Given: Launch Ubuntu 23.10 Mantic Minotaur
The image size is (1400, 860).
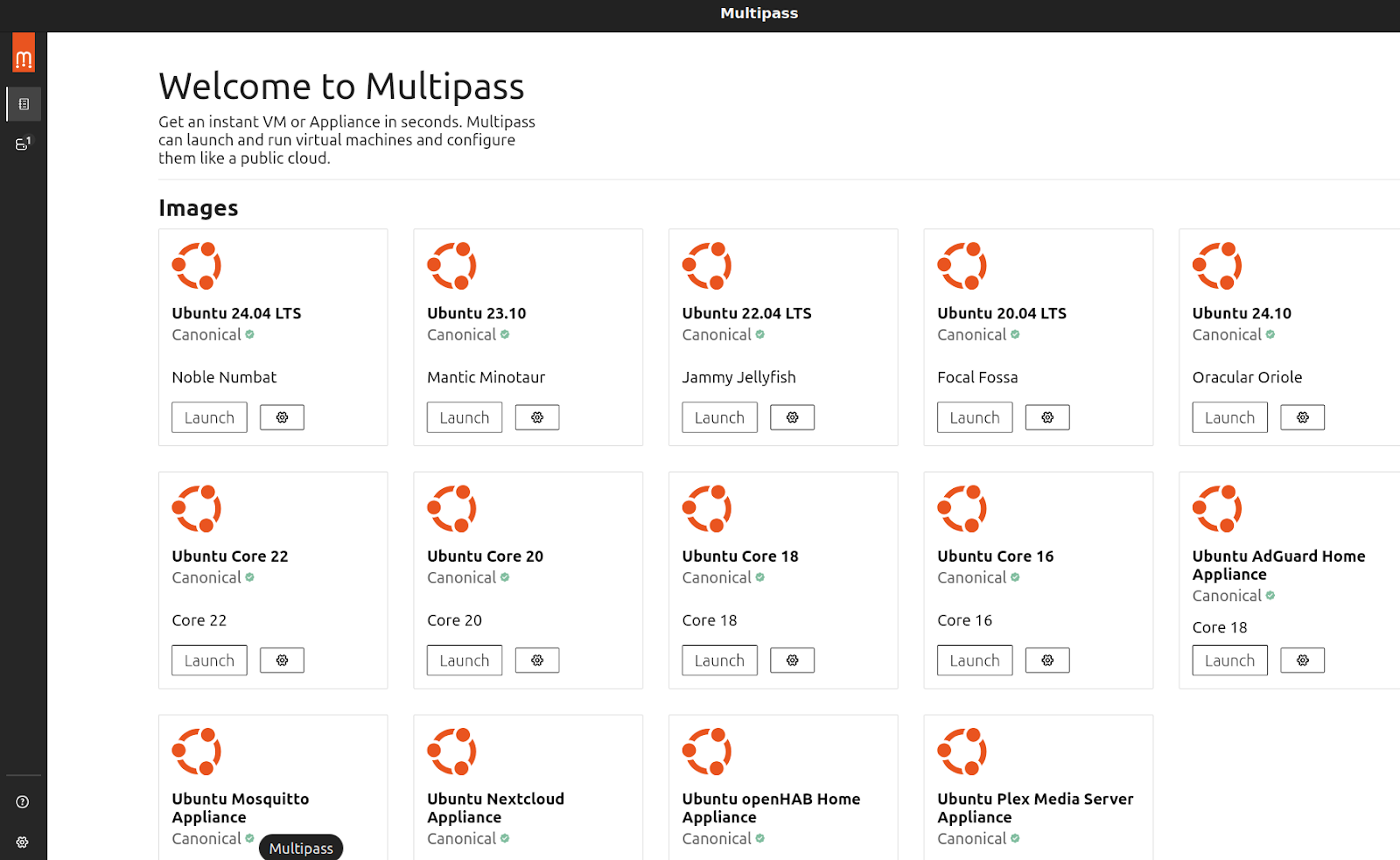Looking at the screenshot, I should point(465,417).
